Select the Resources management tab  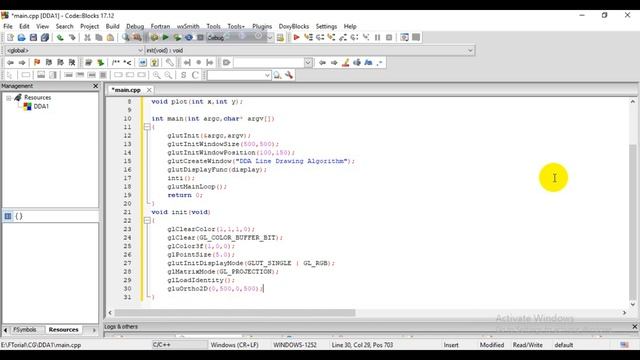click(63, 330)
